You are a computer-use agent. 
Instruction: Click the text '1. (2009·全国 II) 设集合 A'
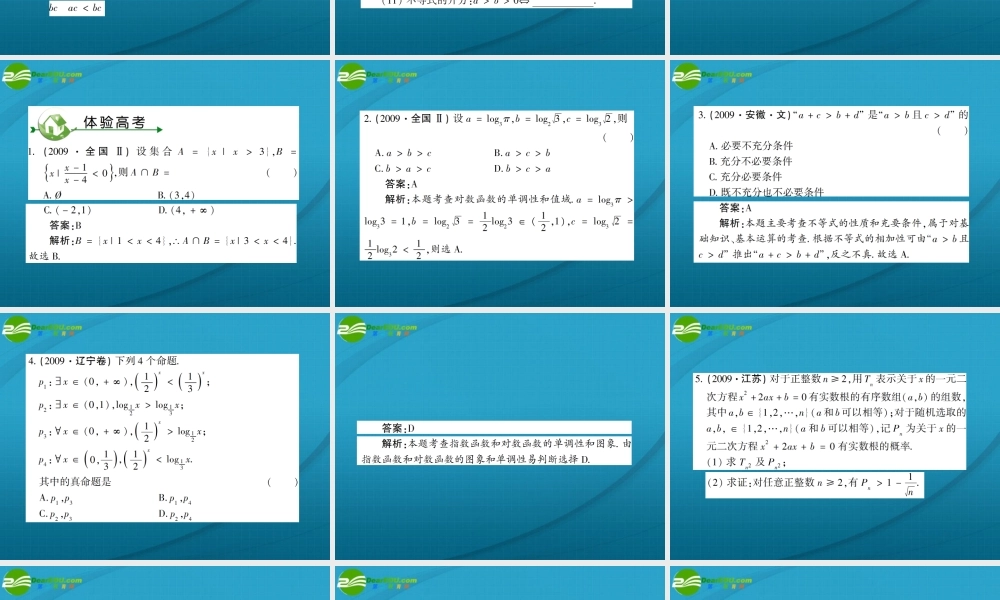coord(107,152)
